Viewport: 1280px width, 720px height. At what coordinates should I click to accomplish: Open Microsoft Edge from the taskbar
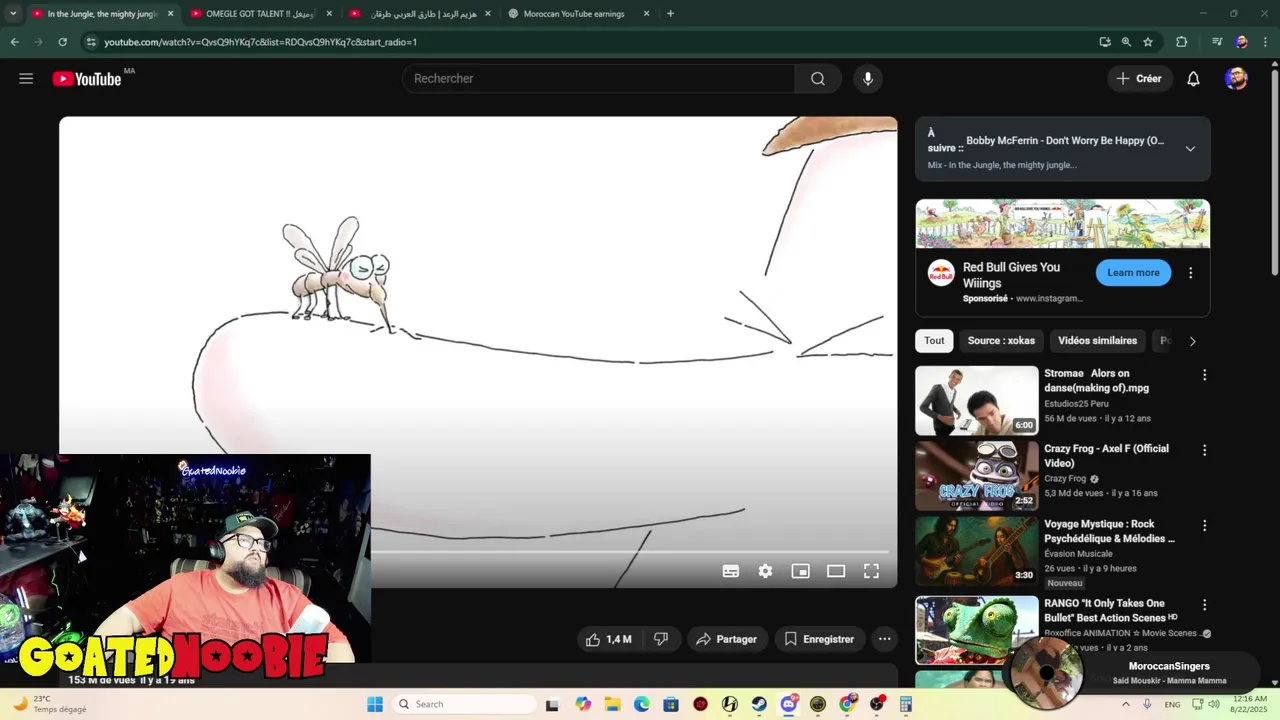[642, 704]
